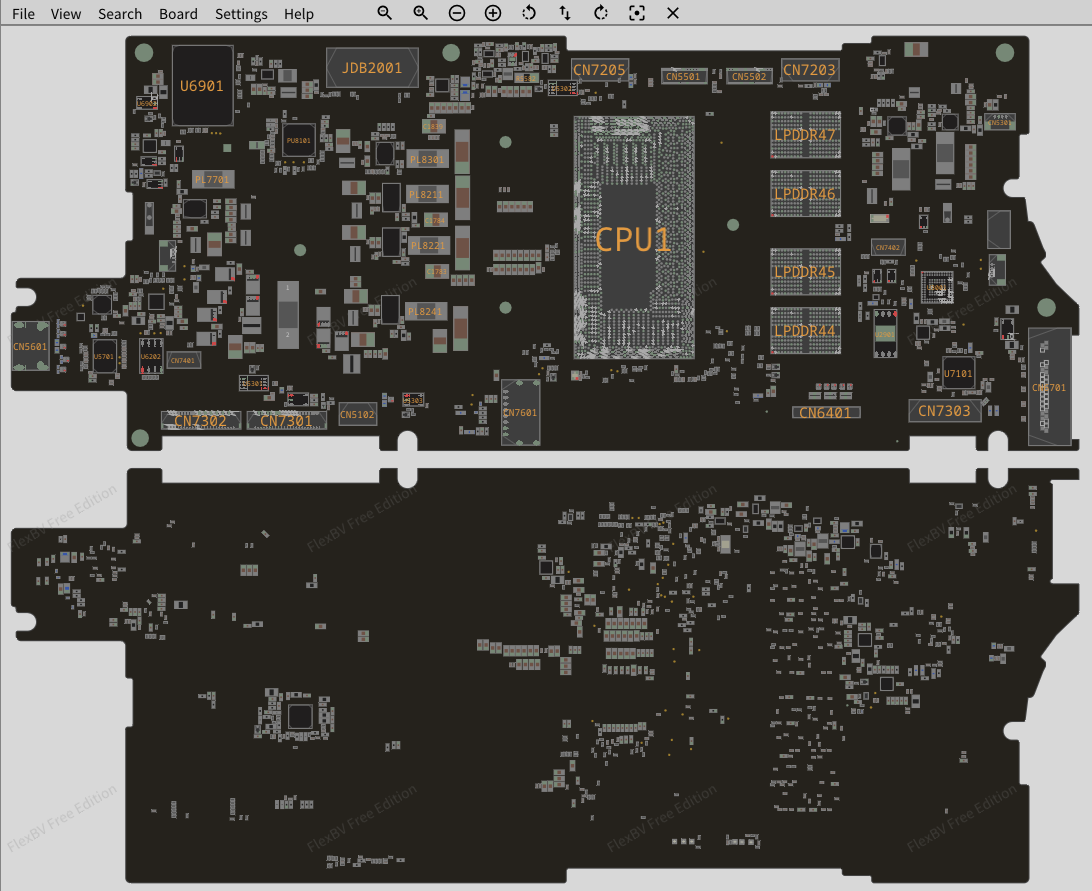Screen dimensions: 1092x891
Task: Open the Help menu
Action: [x=298, y=14]
